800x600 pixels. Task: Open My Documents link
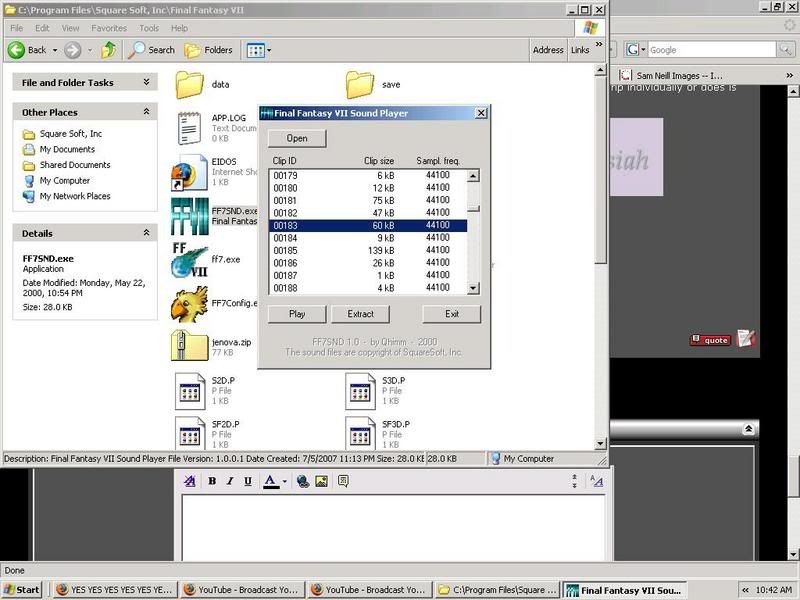(x=67, y=149)
